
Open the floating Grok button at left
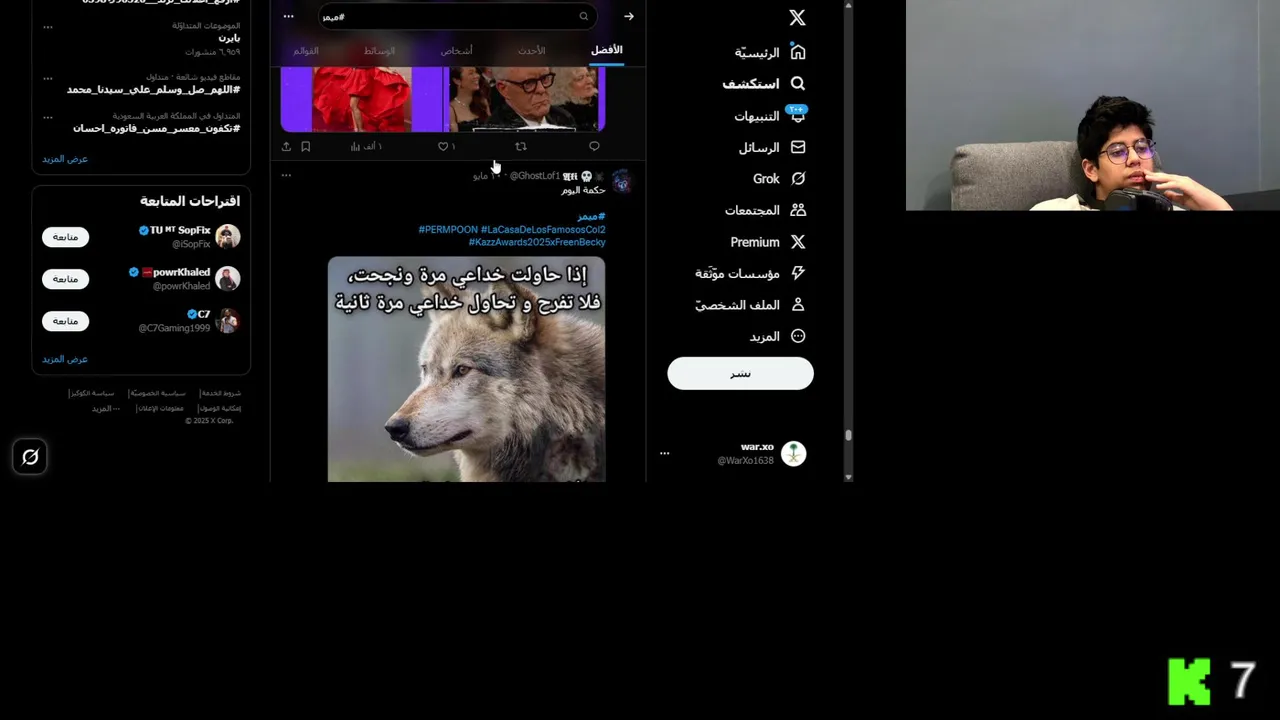(x=30, y=457)
